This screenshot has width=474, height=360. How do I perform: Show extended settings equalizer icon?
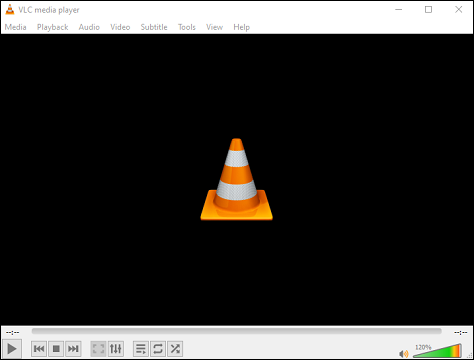(116, 349)
